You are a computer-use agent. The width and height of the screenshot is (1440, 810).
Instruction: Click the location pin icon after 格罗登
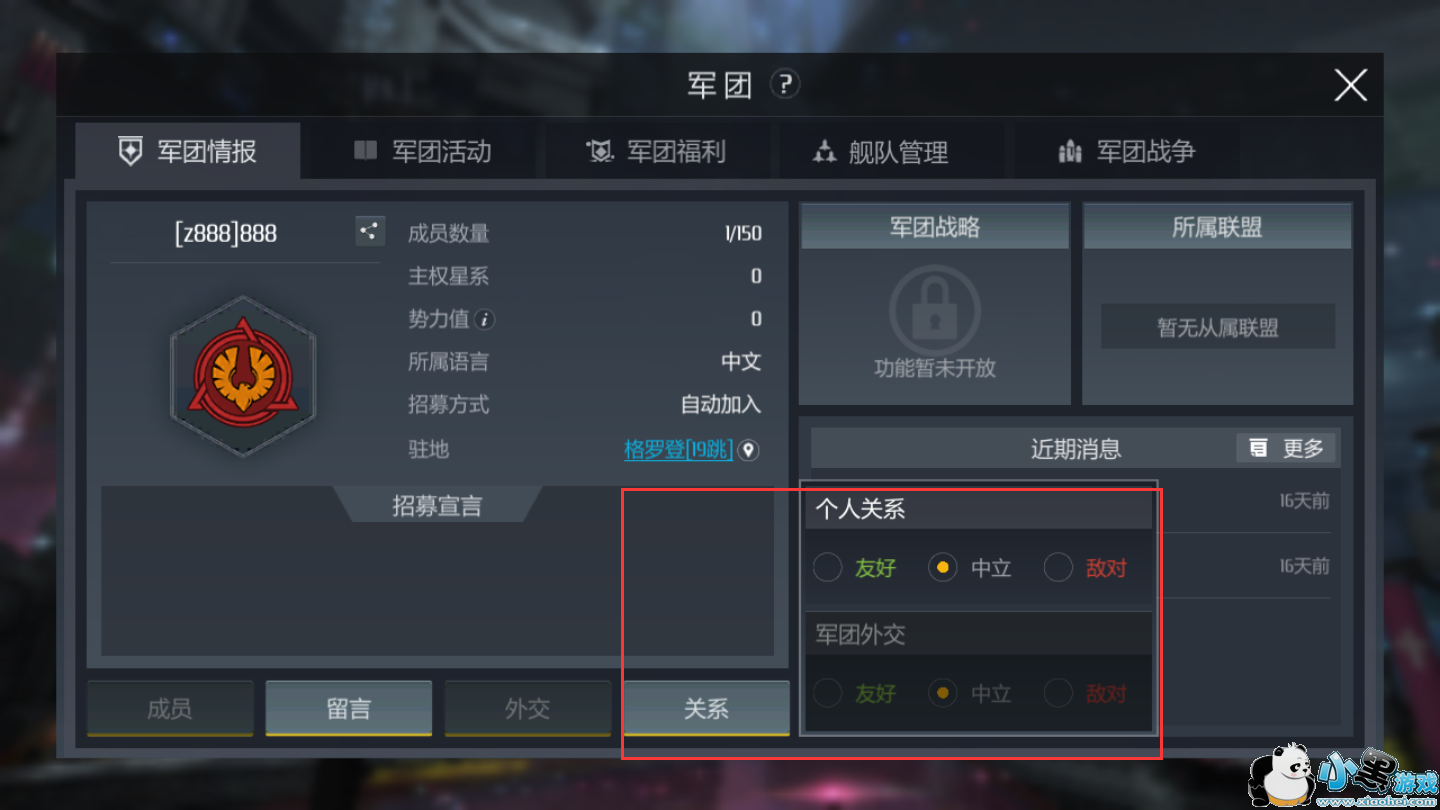pos(748,450)
